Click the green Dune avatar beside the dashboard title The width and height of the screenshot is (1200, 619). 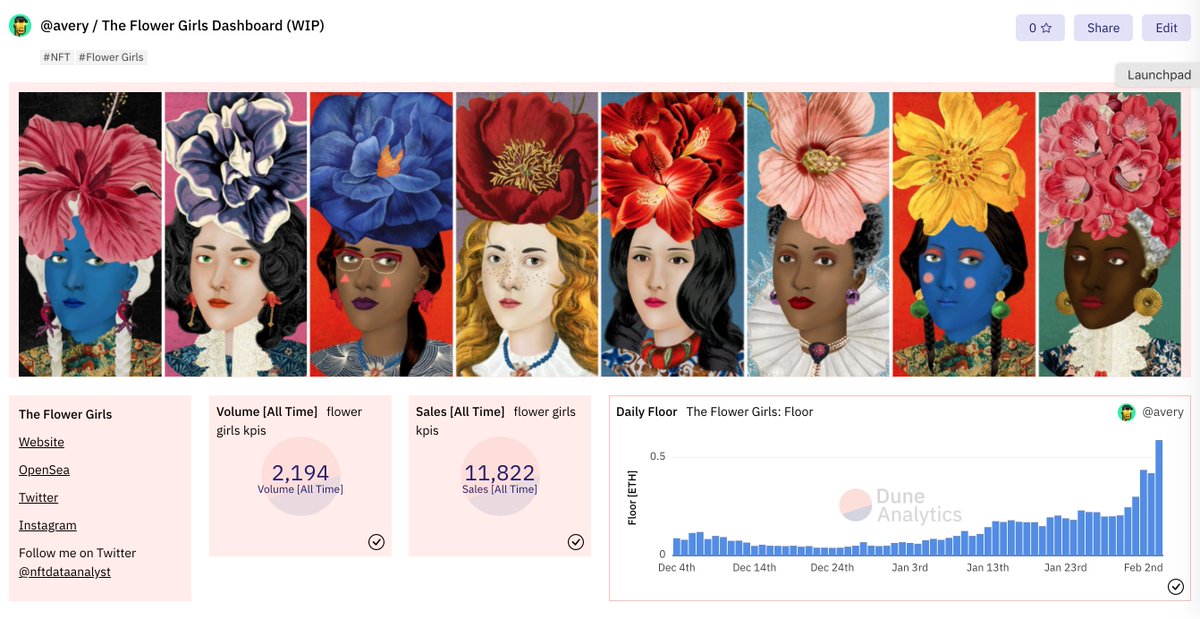tap(20, 25)
